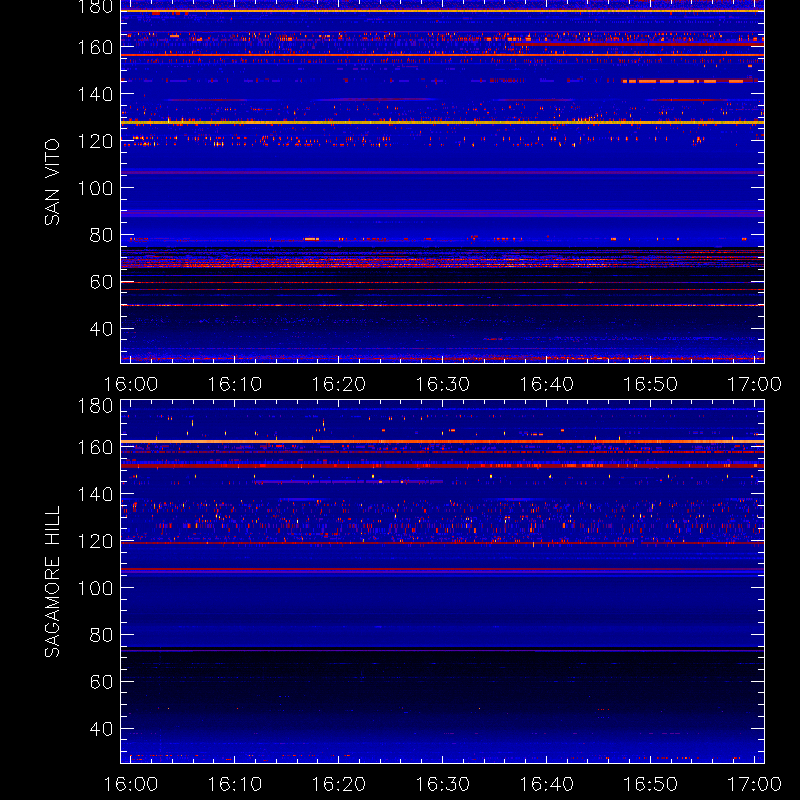Click 16:00 time label under Sagamore Hill plot
Screen dimensions: 800x800
131,784
